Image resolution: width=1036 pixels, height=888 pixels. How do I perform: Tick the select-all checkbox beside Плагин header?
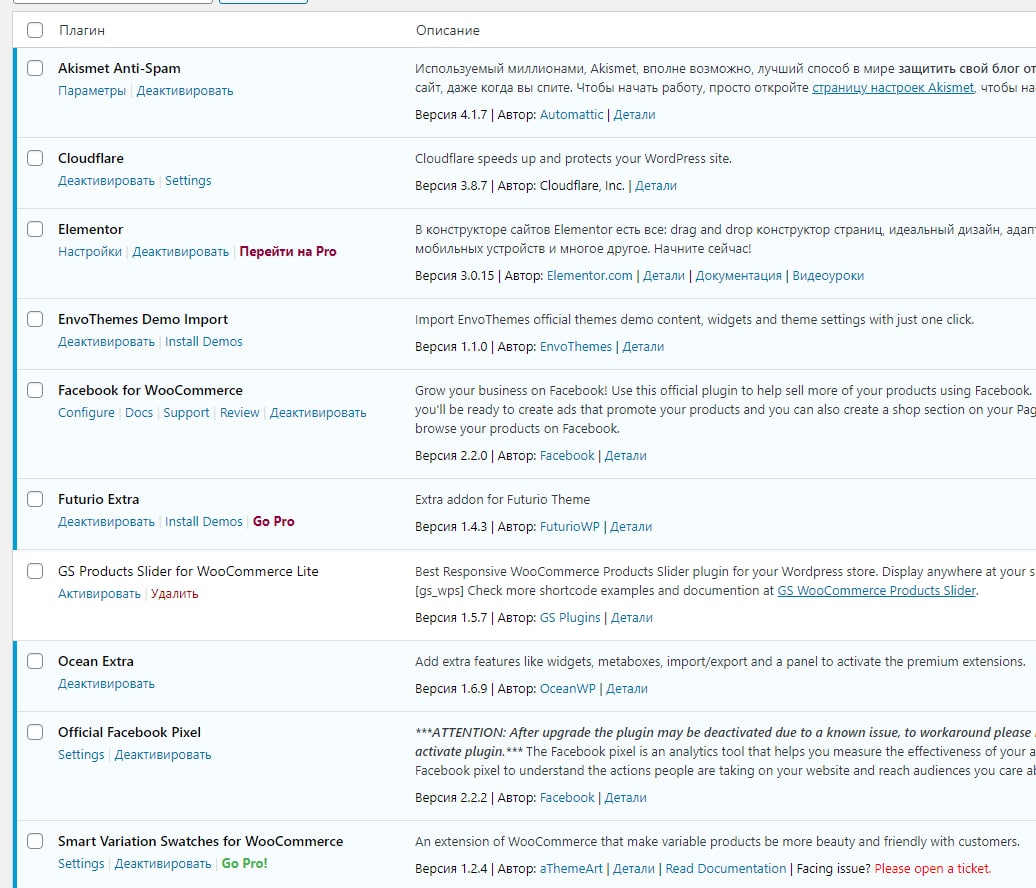pos(35,30)
